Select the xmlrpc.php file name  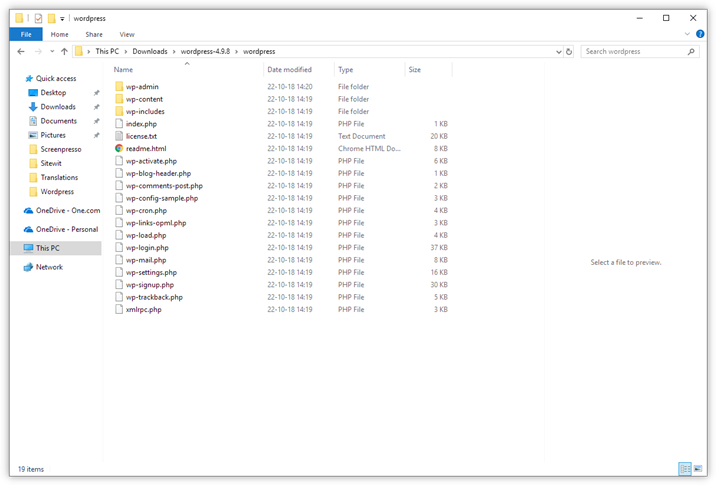click(x=143, y=309)
